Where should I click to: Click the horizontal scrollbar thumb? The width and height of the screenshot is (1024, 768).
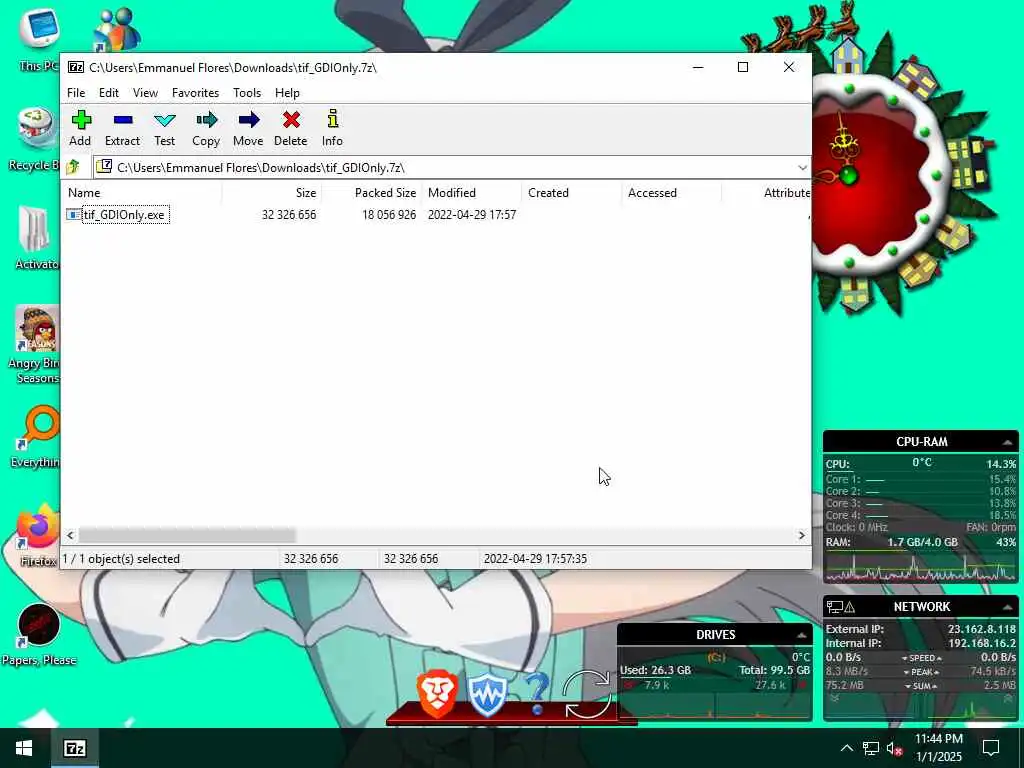pyautogui.click(x=187, y=536)
